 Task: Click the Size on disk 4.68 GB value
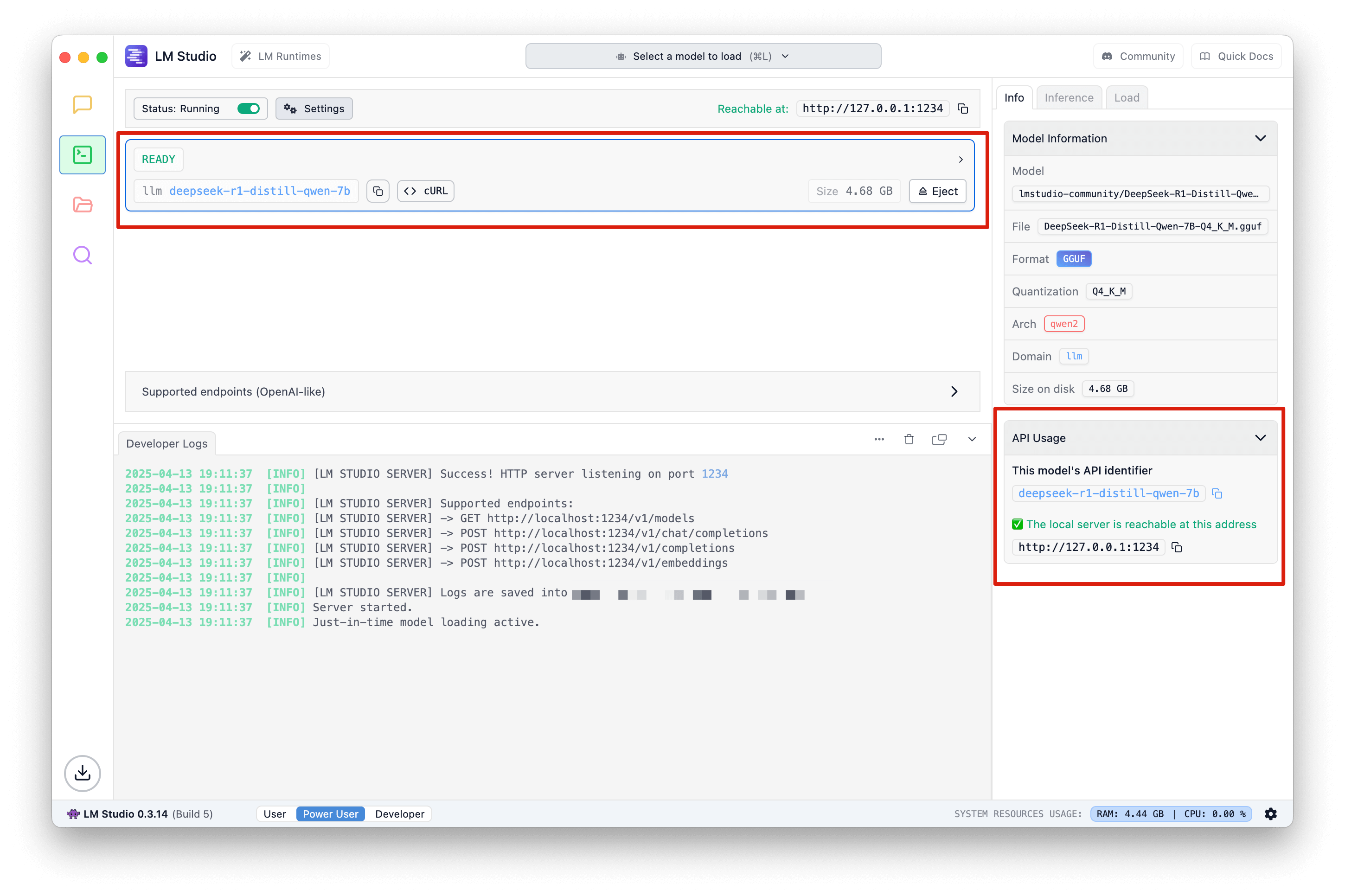pyautogui.click(x=1108, y=389)
